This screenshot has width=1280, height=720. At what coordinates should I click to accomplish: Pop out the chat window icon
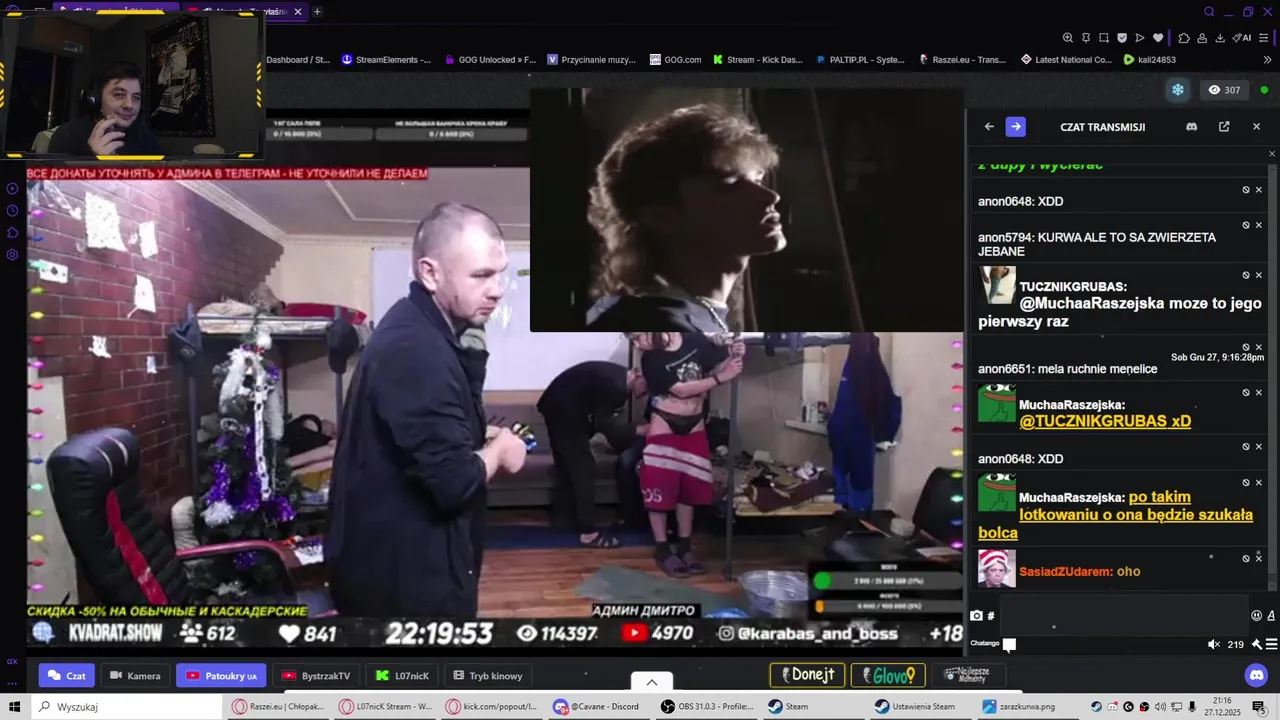1224,127
